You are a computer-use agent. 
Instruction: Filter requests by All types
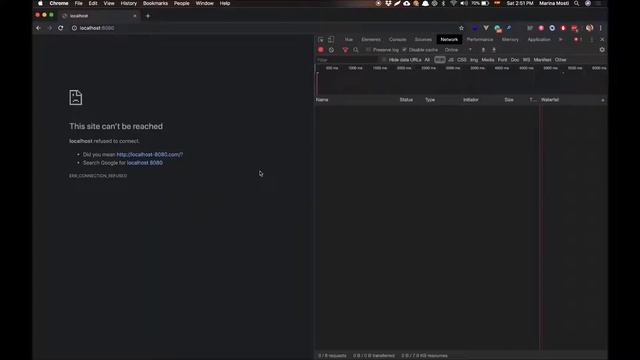point(427,60)
